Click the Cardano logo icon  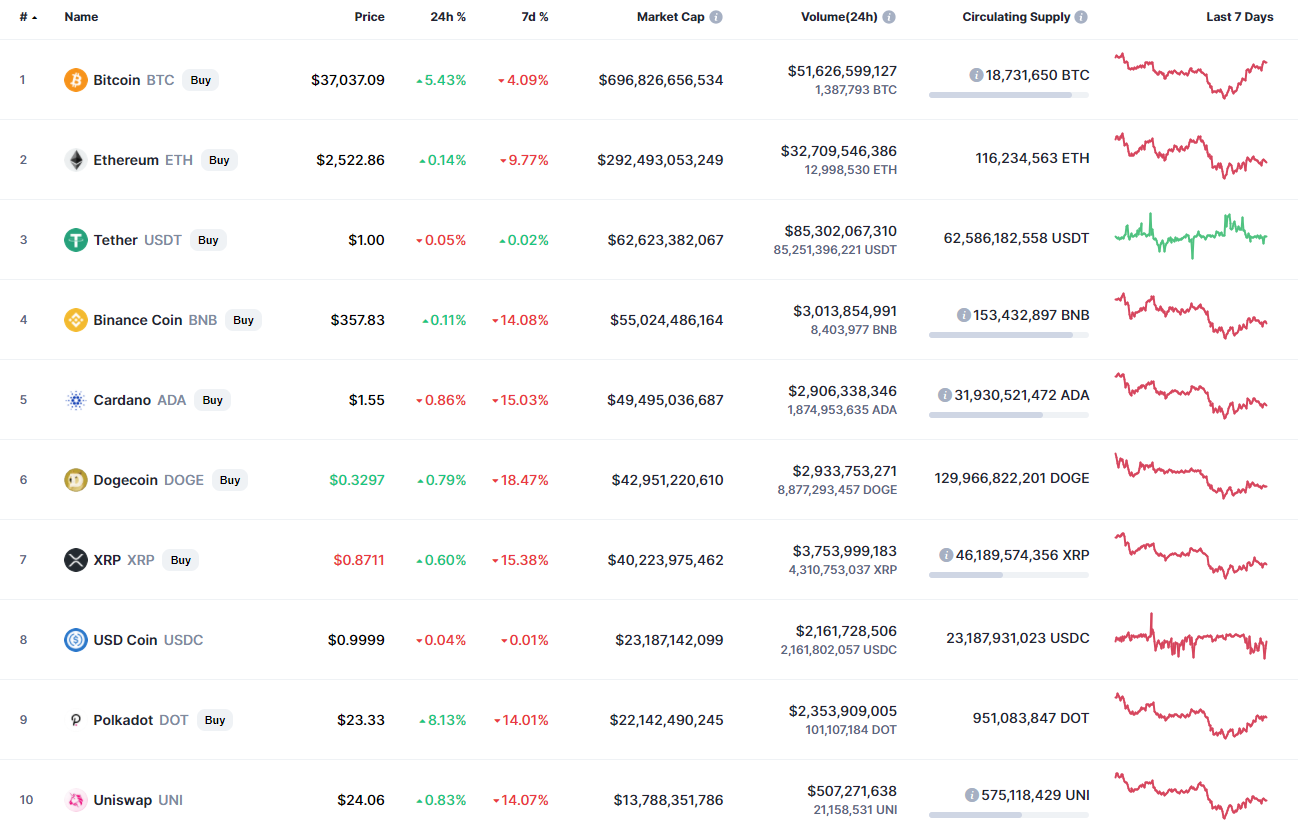(76, 400)
